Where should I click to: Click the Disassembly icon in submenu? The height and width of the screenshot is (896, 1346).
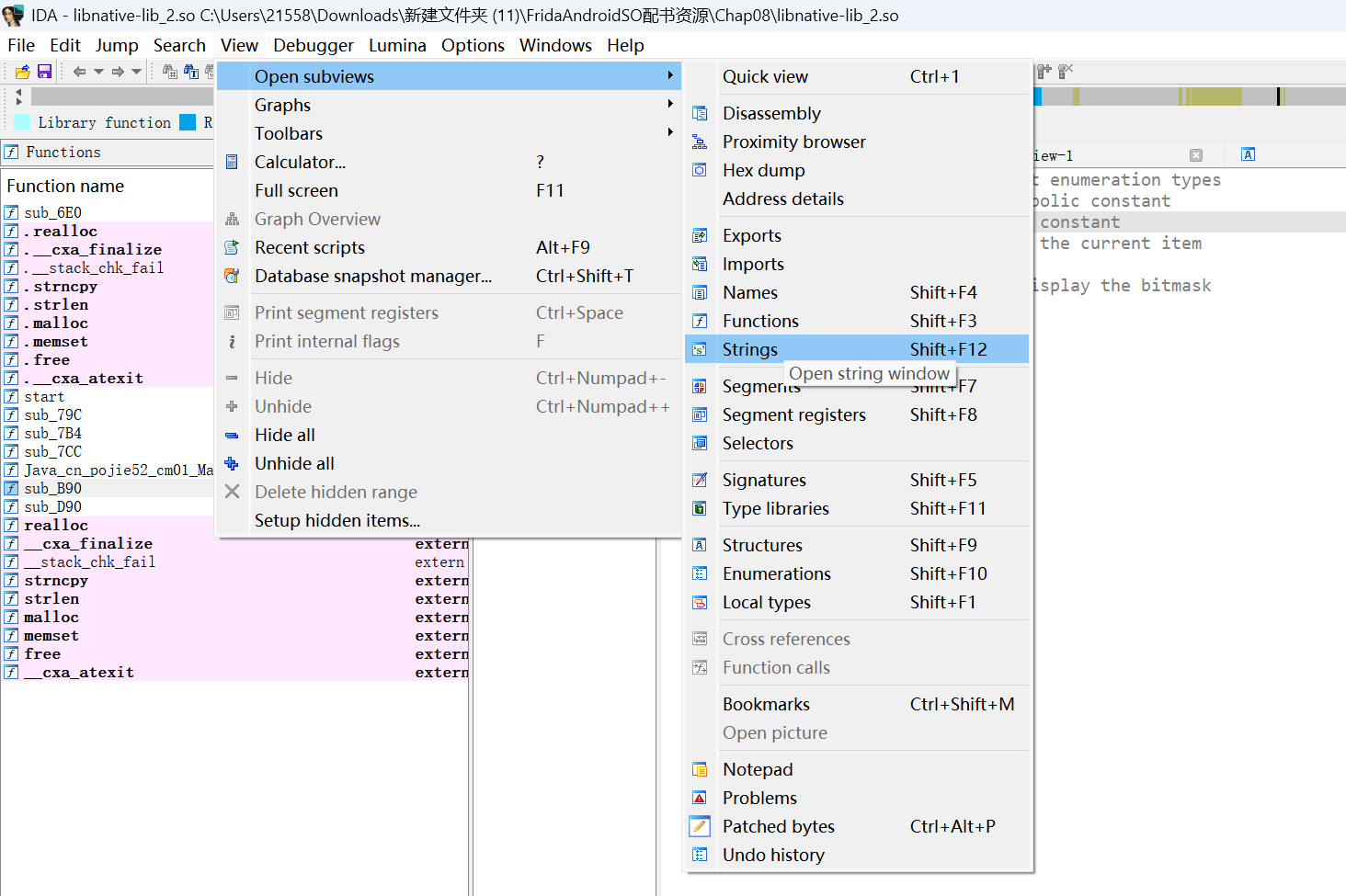coord(700,113)
